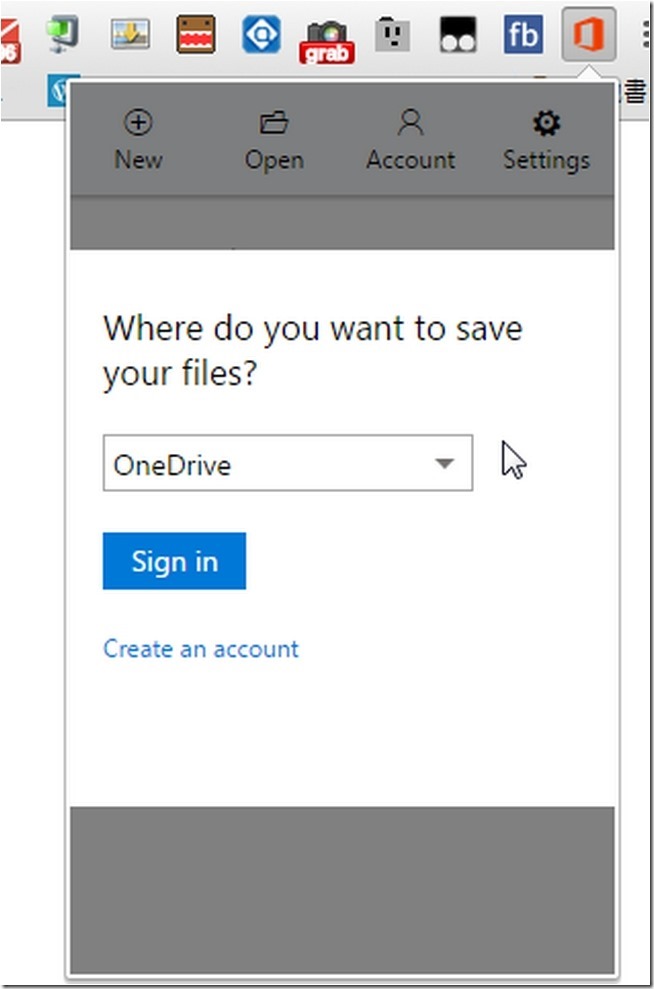Click the picture download extension icon
Screen dimensions: 654x989
pyautogui.click(x=130, y=35)
